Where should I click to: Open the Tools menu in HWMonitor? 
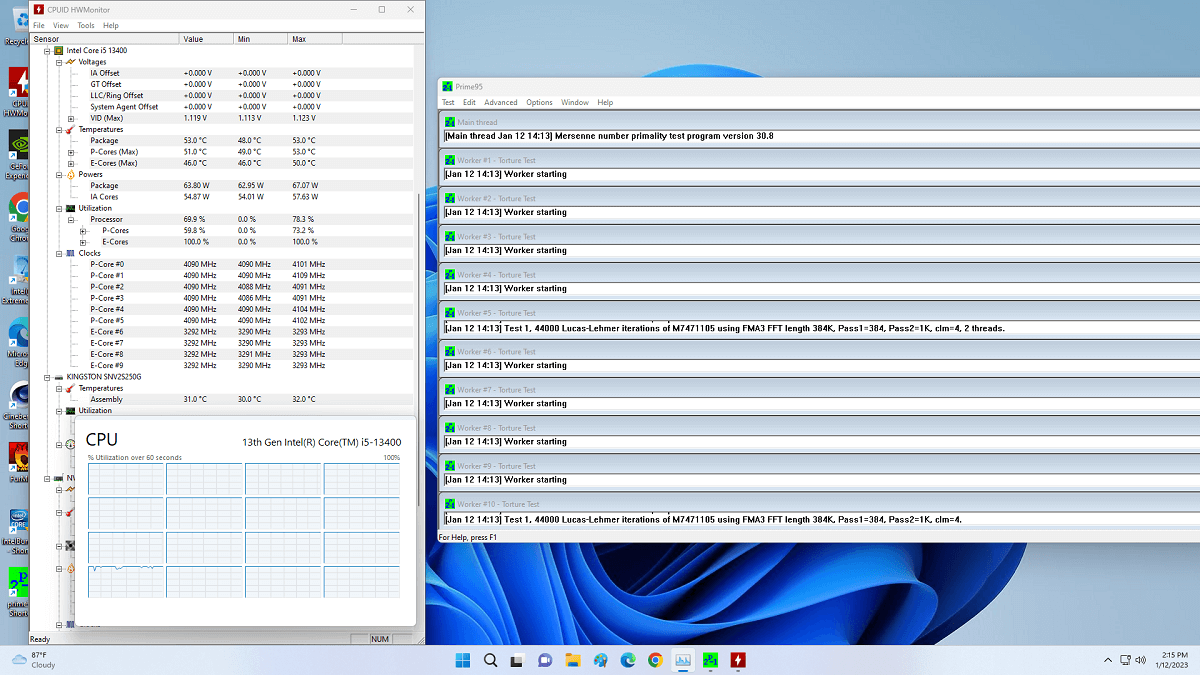pos(86,25)
